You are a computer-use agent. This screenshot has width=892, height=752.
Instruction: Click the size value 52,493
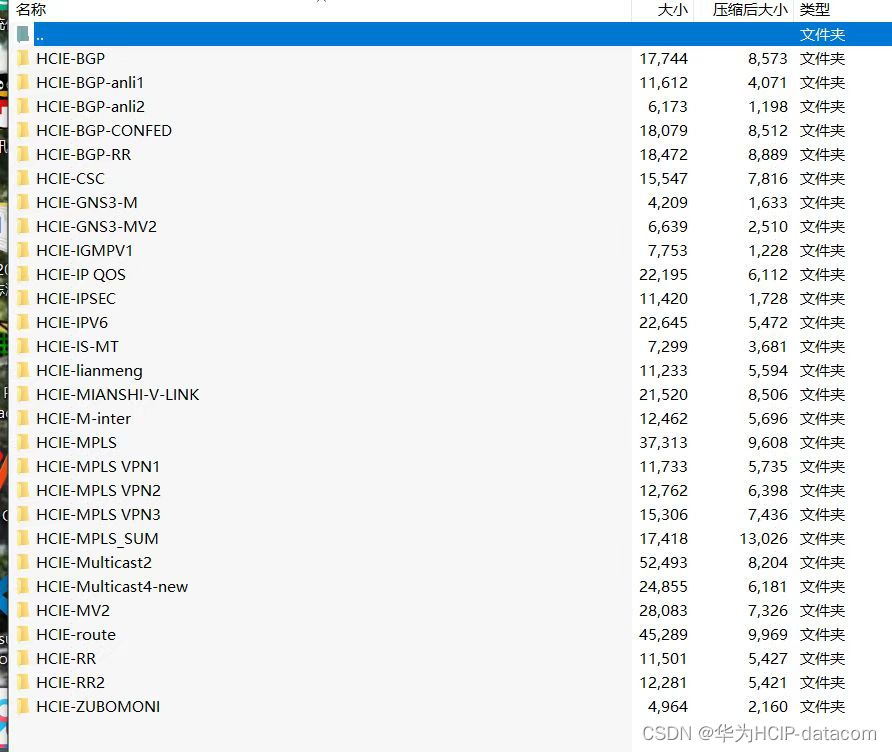click(663, 563)
